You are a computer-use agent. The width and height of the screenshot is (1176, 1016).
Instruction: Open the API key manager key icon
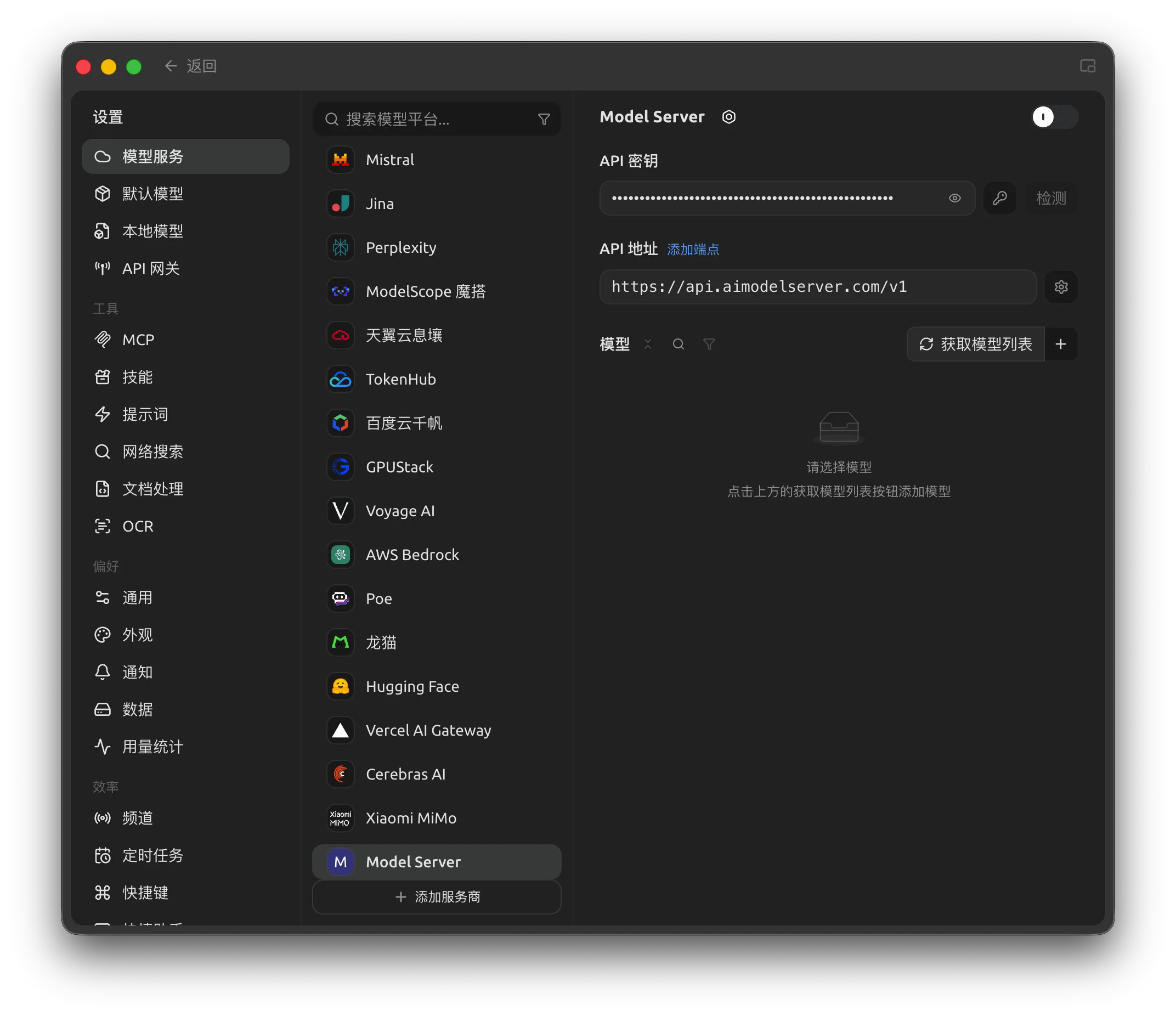click(999, 198)
